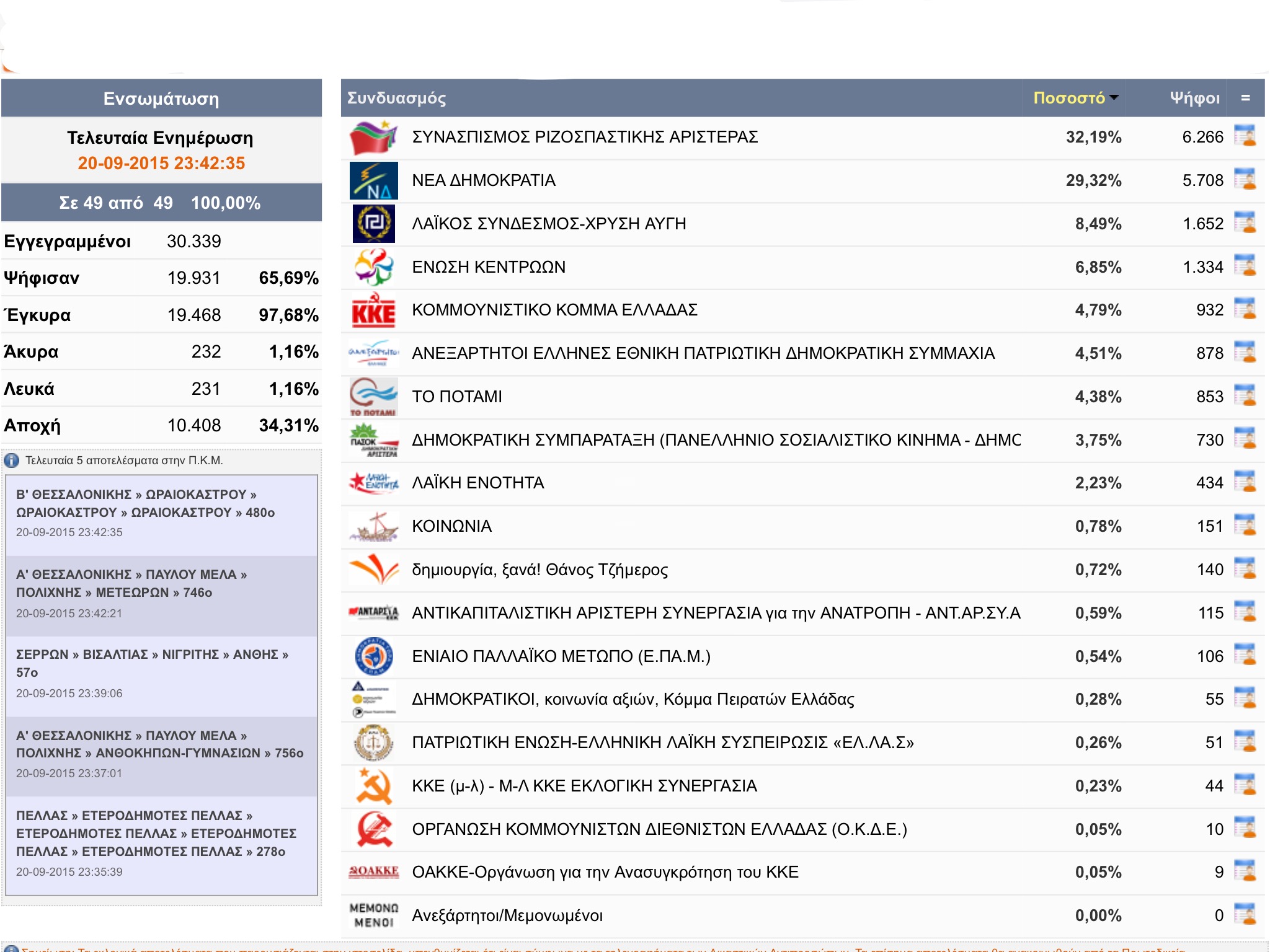Open ΩΡΑΙΟΚΑΣΤΡΟΥ 480ο result entry
This screenshot has width=1270, height=952.
[x=162, y=515]
